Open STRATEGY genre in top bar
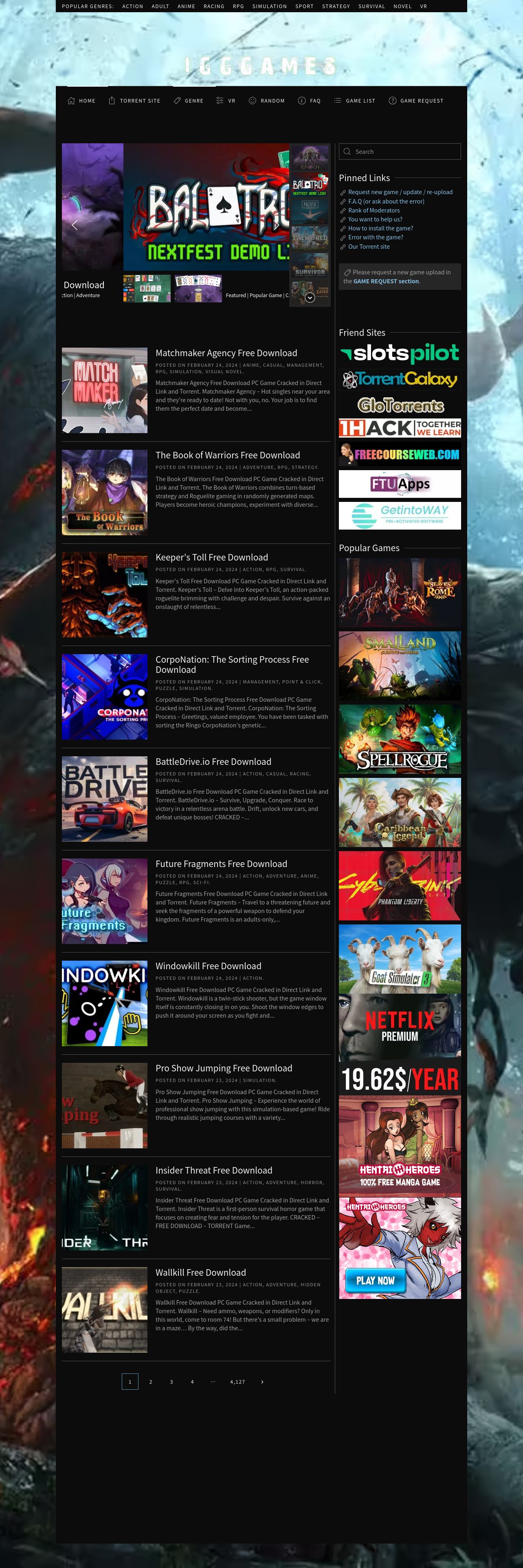 tap(336, 6)
